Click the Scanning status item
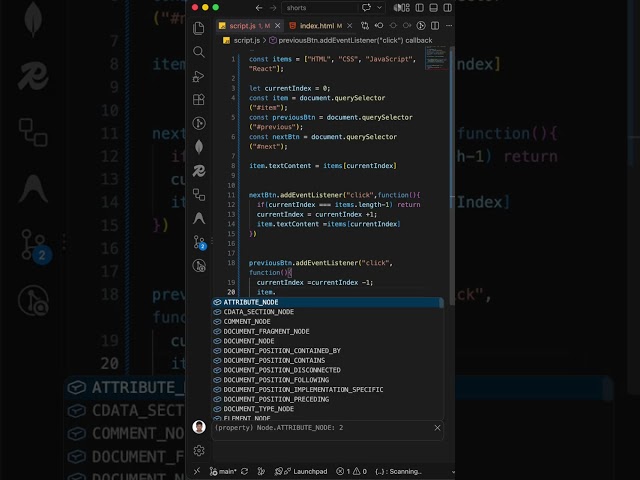640x480 pixels. [398, 471]
